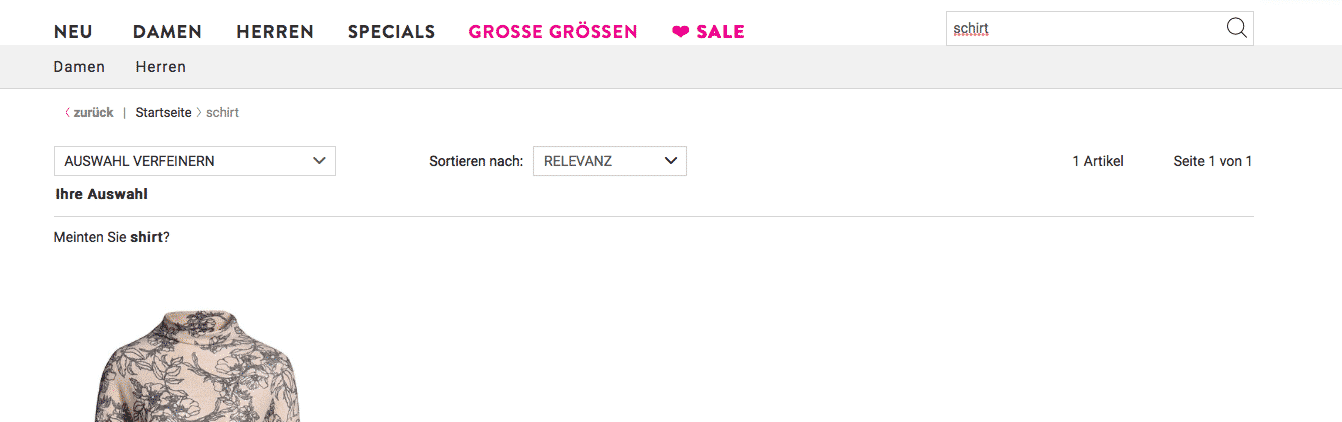The width and height of the screenshot is (1342, 422).
Task: Click the heart icon beside SALE
Action: click(x=680, y=32)
